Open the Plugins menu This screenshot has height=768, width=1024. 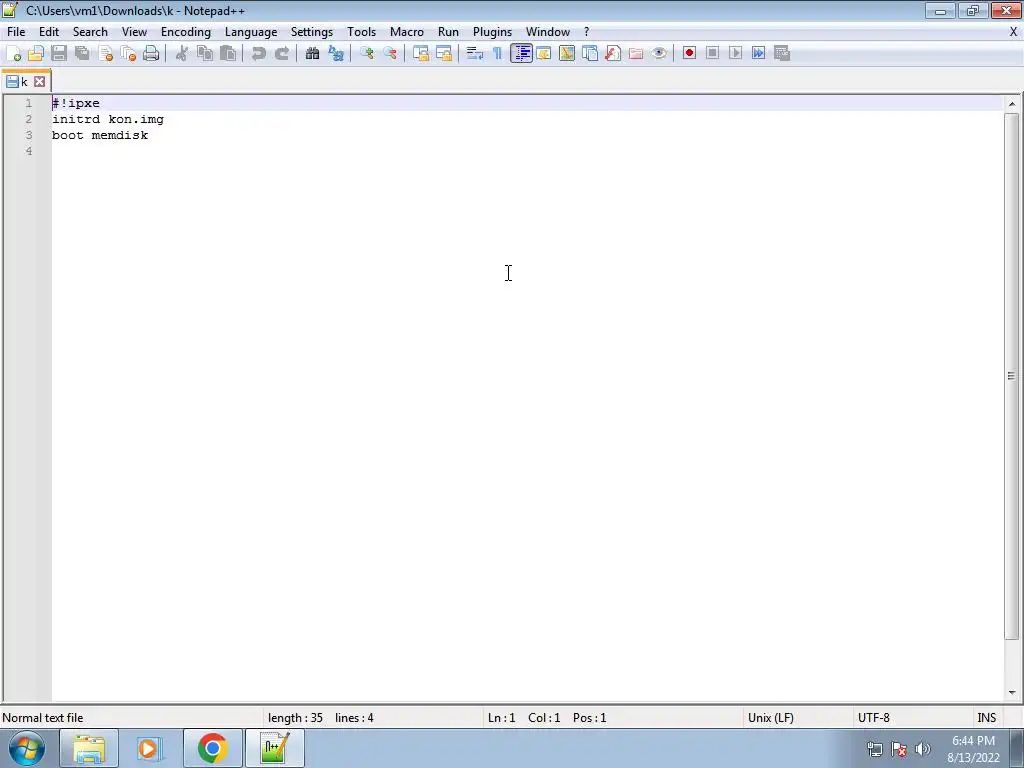(x=492, y=32)
